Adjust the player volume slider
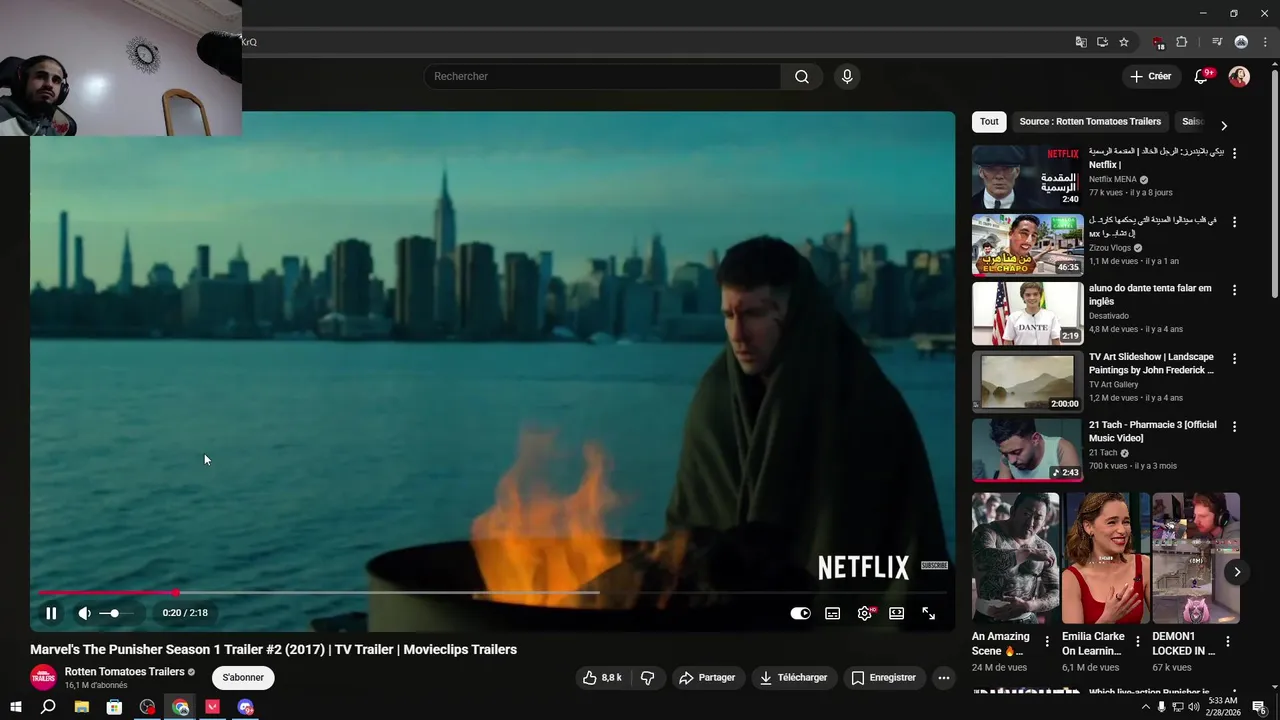 pos(116,613)
